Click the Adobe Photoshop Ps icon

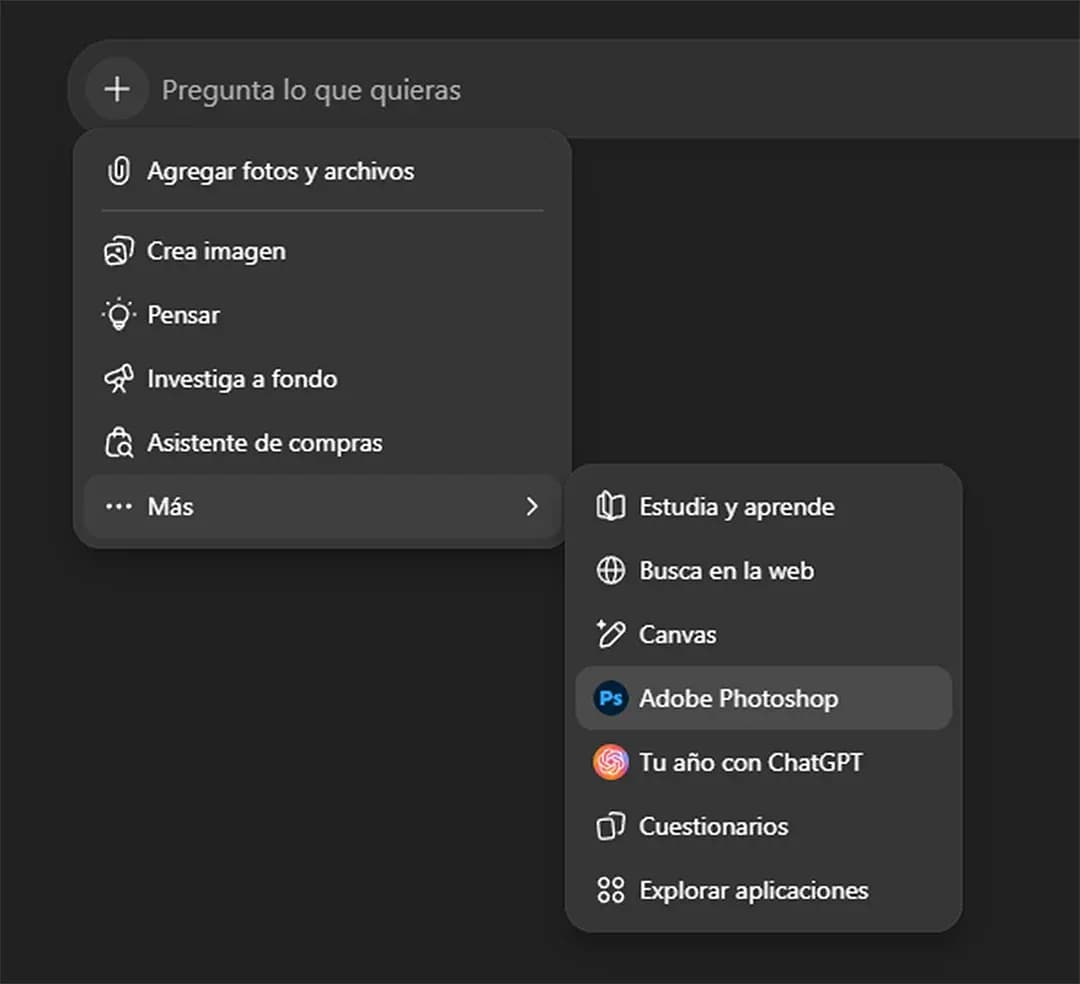610,698
